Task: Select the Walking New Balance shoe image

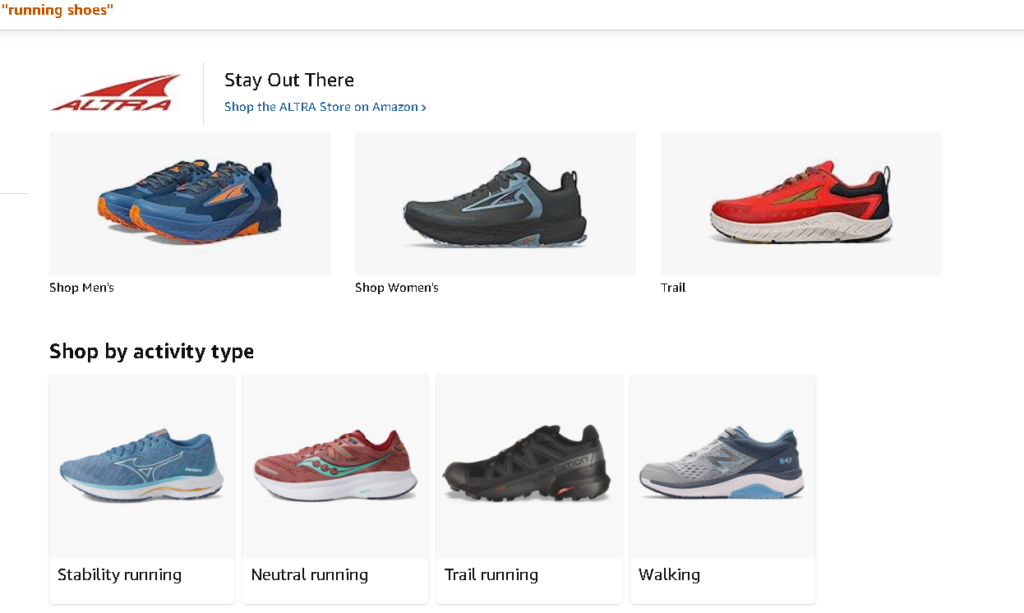Action: click(x=722, y=466)
